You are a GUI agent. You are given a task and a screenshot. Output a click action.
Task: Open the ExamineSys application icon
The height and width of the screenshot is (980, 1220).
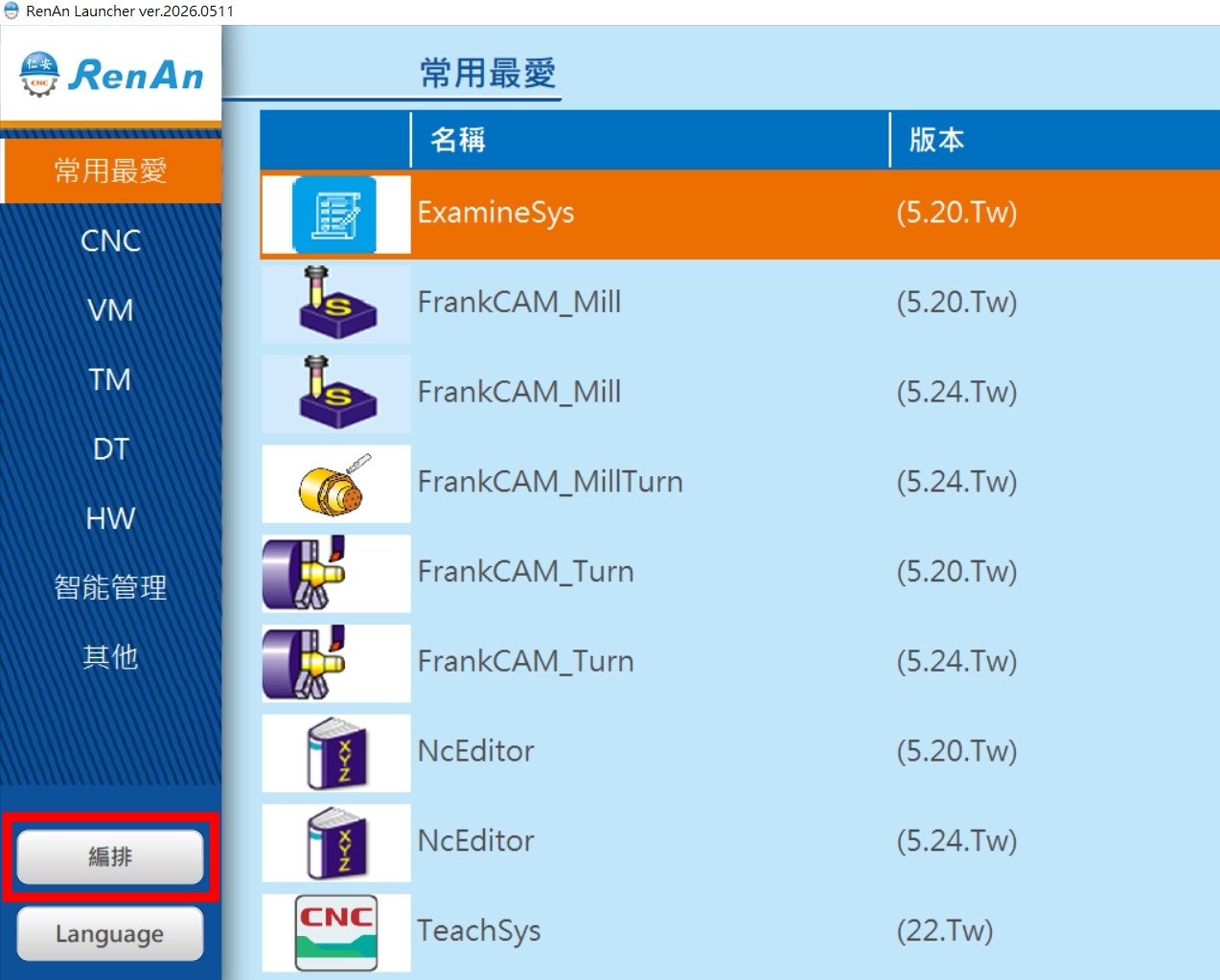(x=334, y=215)
